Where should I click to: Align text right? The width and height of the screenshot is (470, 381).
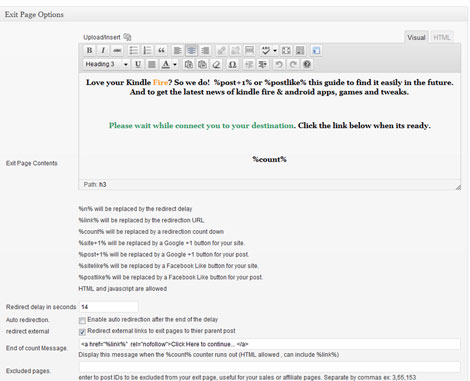(205, 50)
